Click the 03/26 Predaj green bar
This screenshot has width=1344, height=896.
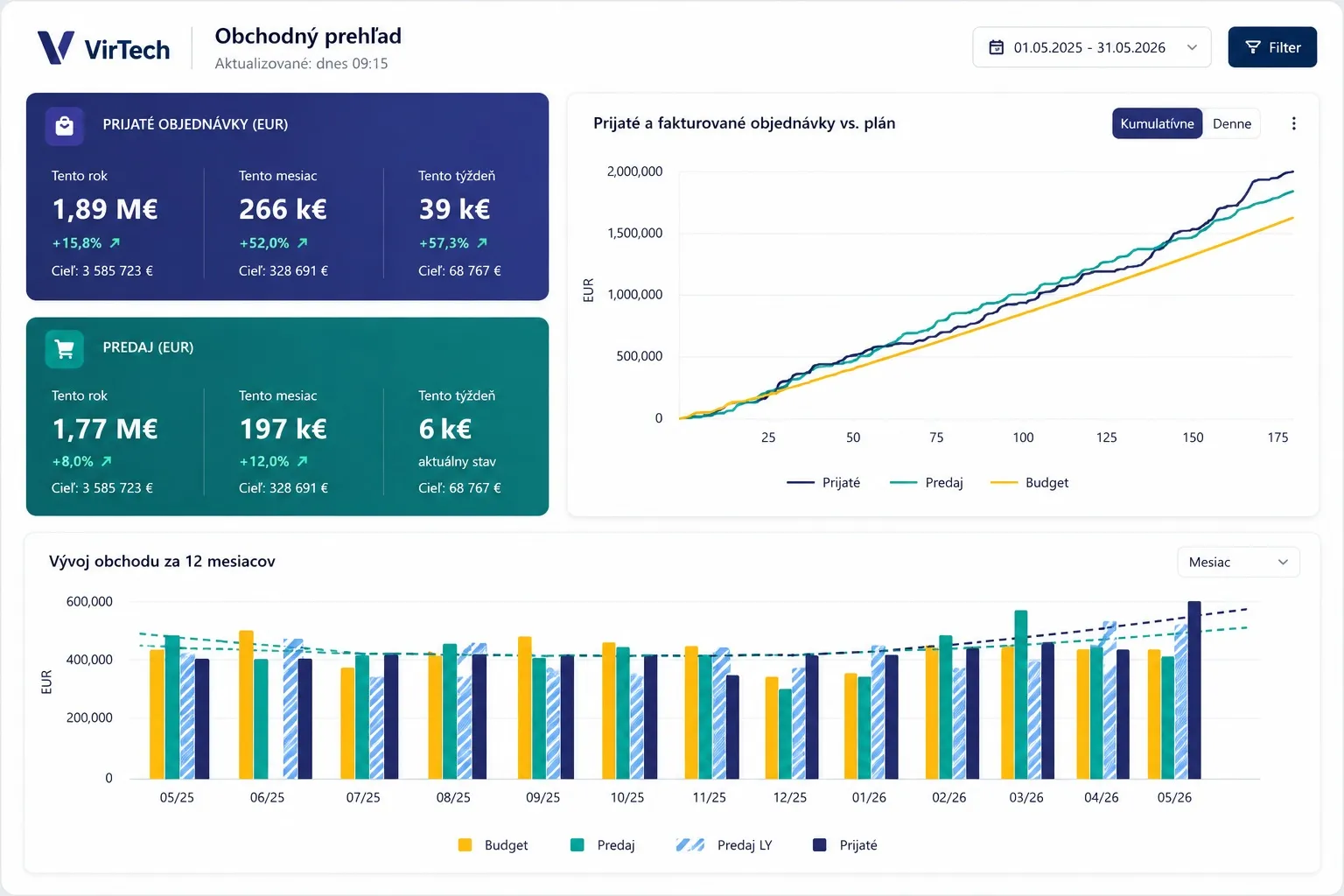pyautogui.click(x=1021, y=695)
